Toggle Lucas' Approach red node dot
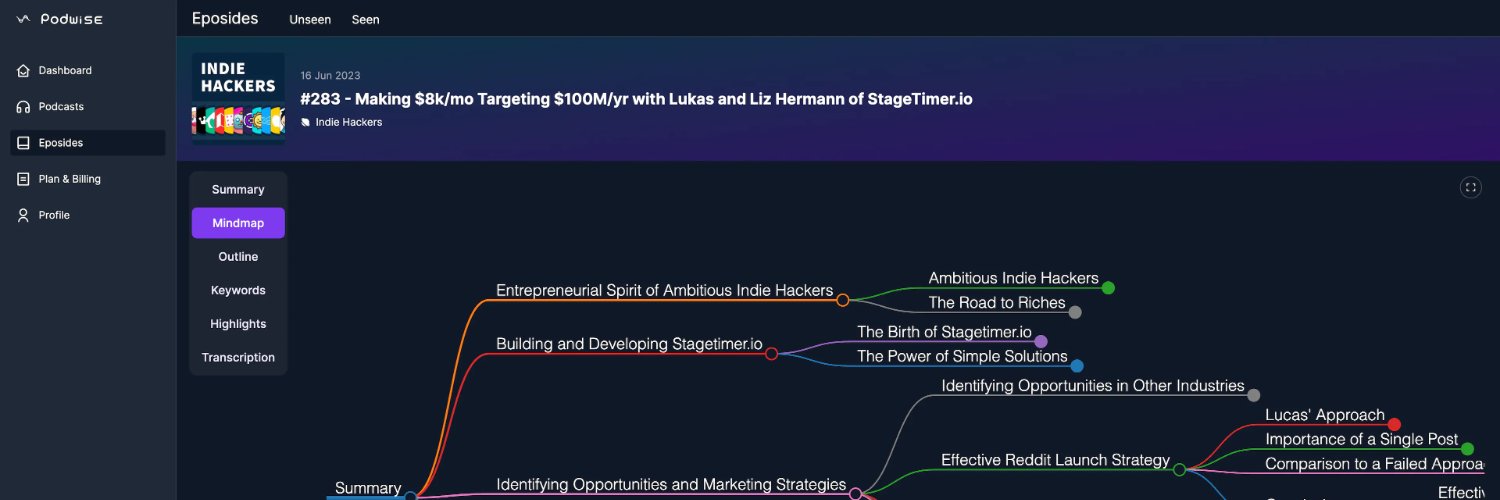 [1394, 424]
